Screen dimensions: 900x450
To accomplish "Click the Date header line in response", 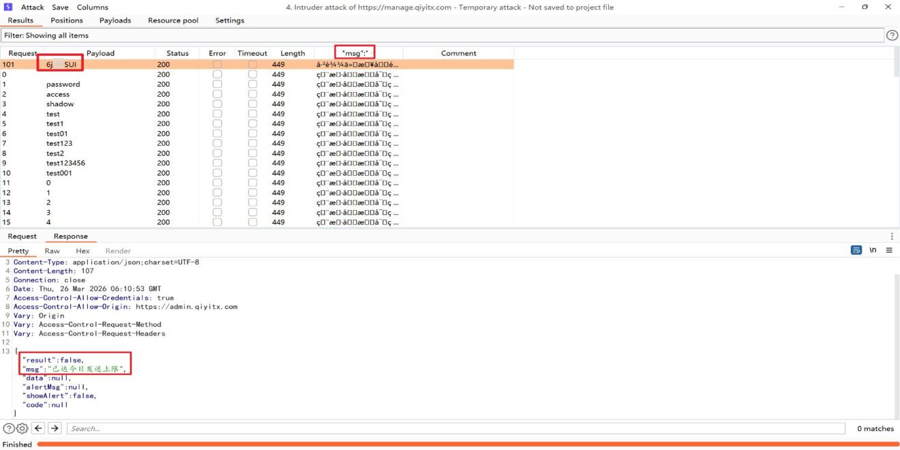I will tap(87, 289).
